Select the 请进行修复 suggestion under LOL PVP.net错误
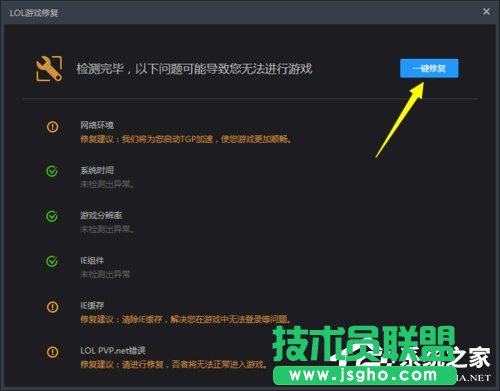The image size is (500, 391). [x=174, y=364]
